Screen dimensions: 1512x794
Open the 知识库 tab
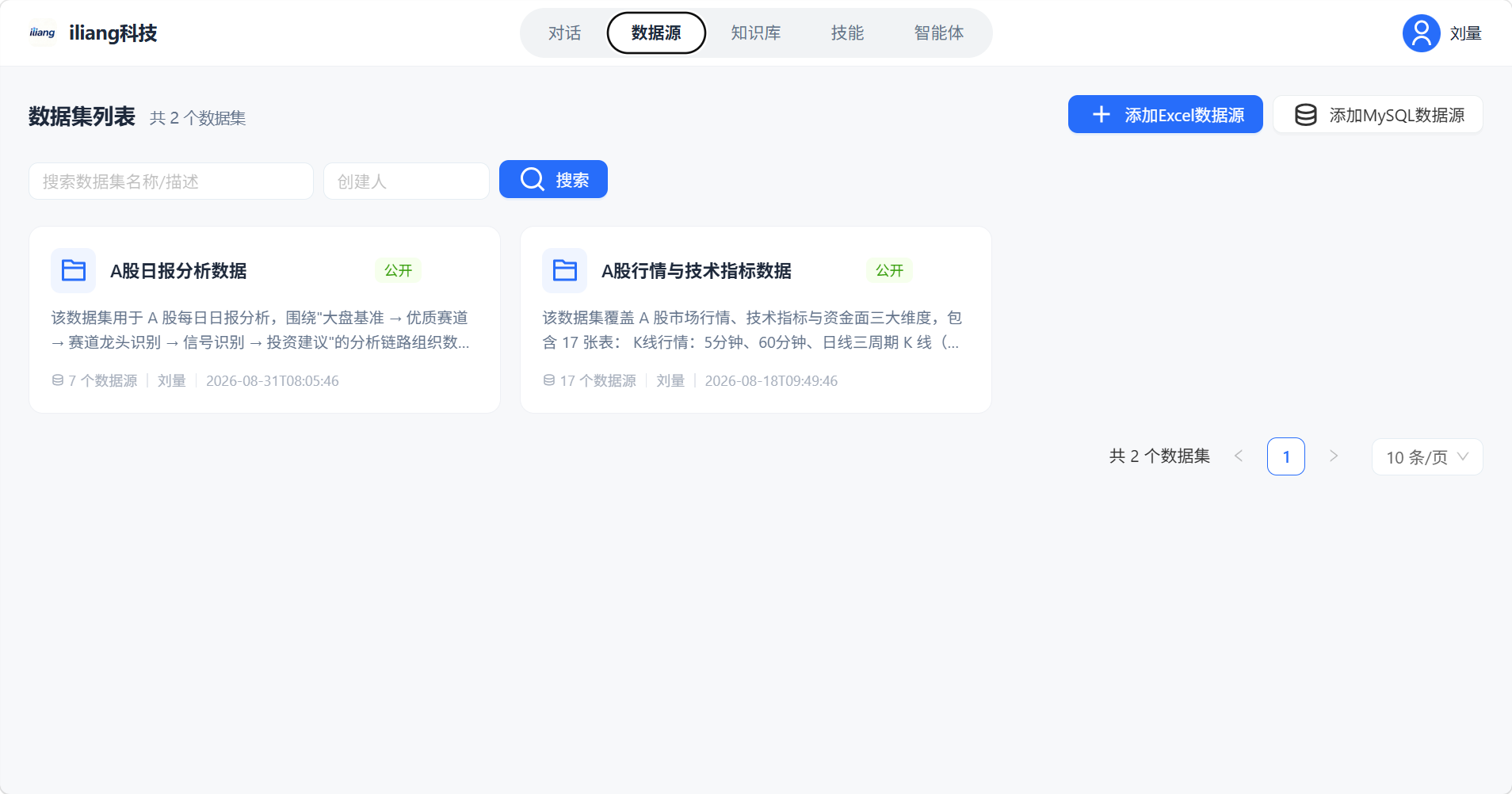coord(756,32)
